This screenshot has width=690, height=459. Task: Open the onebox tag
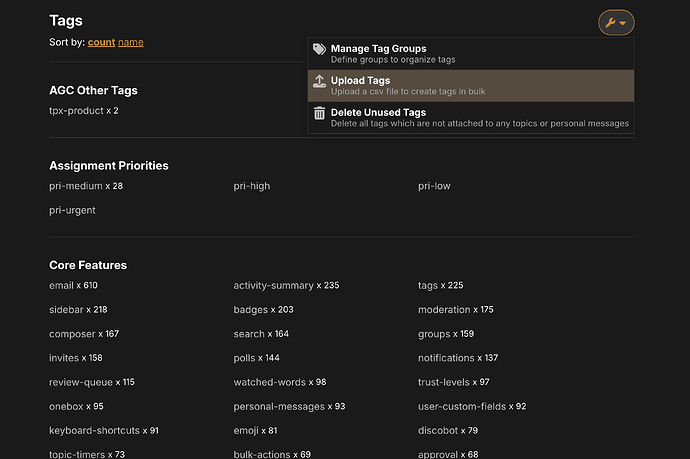point(66,407)
